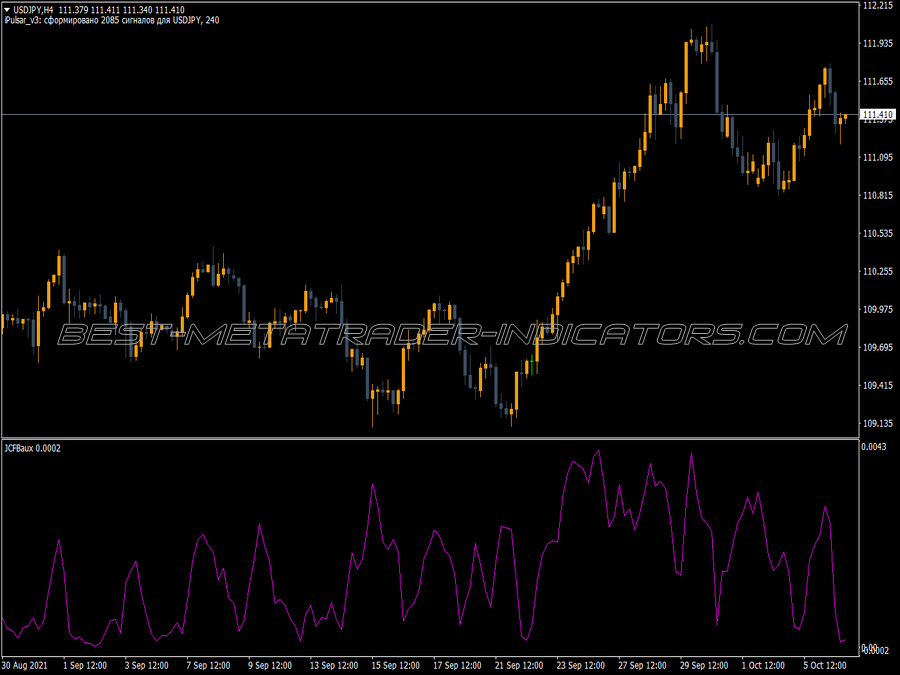900x675 pixels.
Task: Click the USDJPY,H4 symbol label
Action: coord(33,10)
